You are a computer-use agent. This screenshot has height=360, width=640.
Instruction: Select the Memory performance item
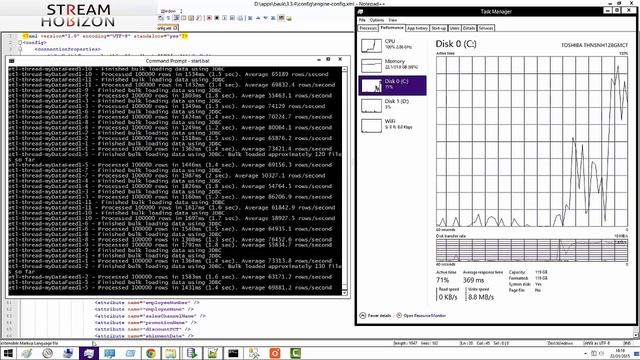[392, 65]
